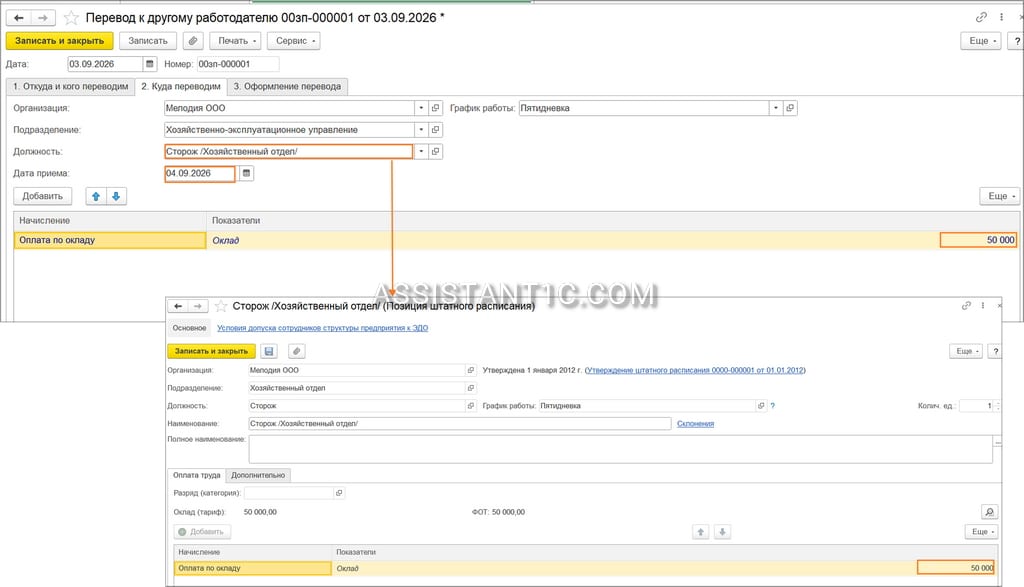Click the Наименование field in the Сторож window
The height and width of the screenshot is (587, 1024).
(x=460, y=424)
